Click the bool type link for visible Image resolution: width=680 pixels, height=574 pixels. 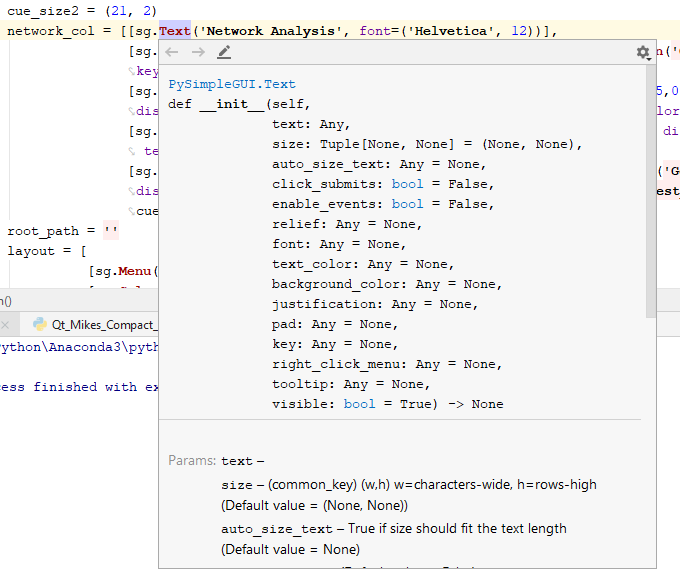click(x=360, y=404)
